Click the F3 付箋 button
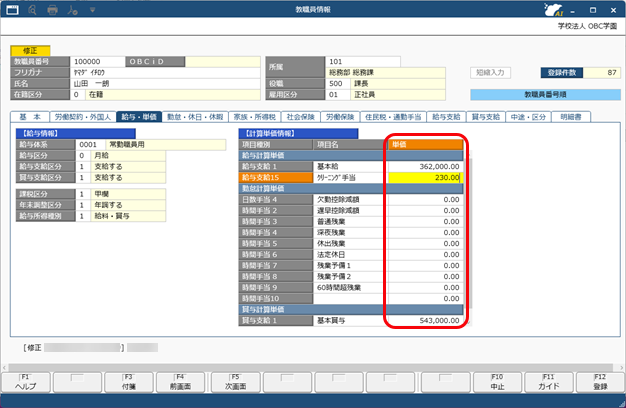Viewport: 626px width, 408px height. point(129,382)
